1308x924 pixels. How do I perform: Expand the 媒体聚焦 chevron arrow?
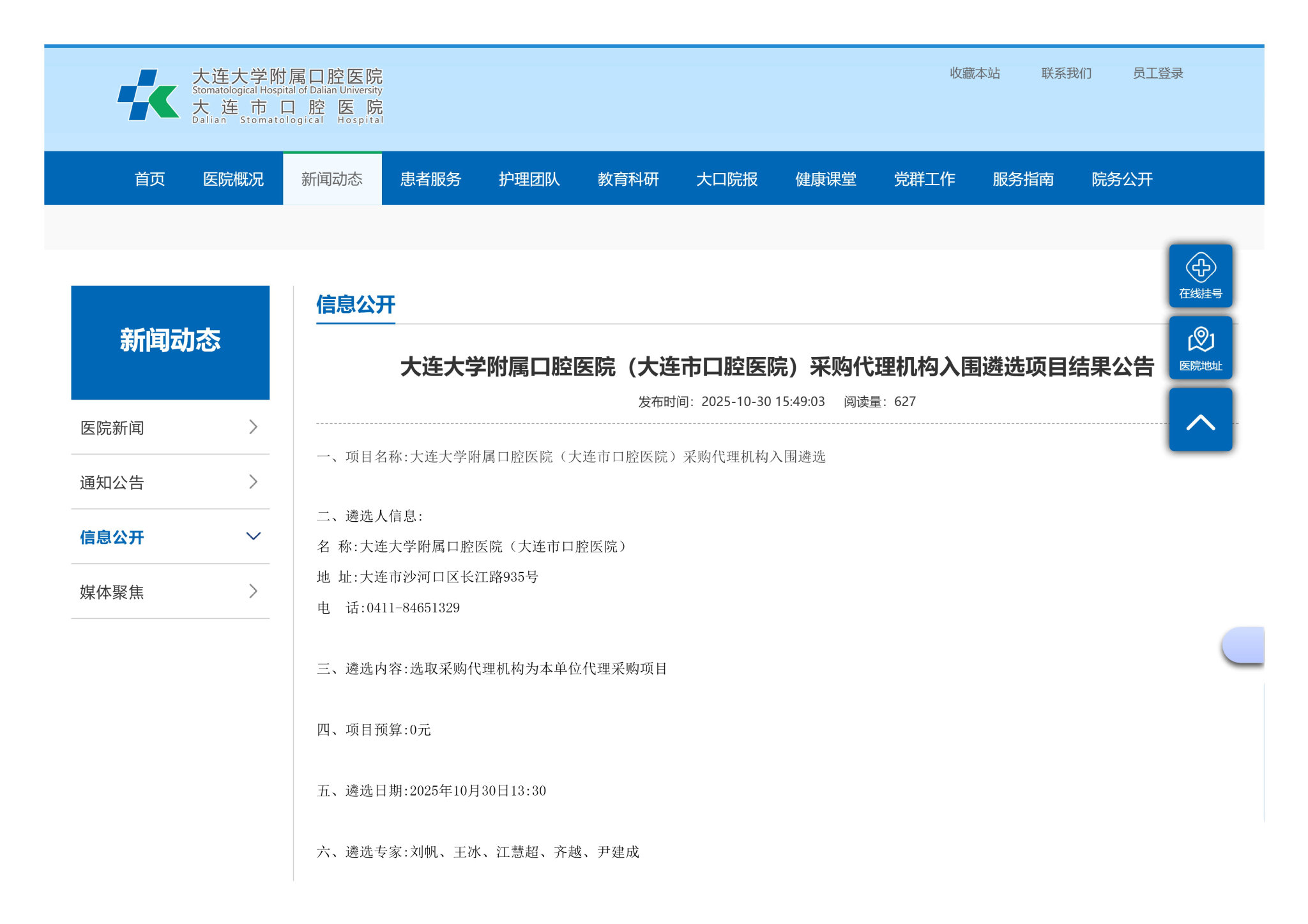254,591
